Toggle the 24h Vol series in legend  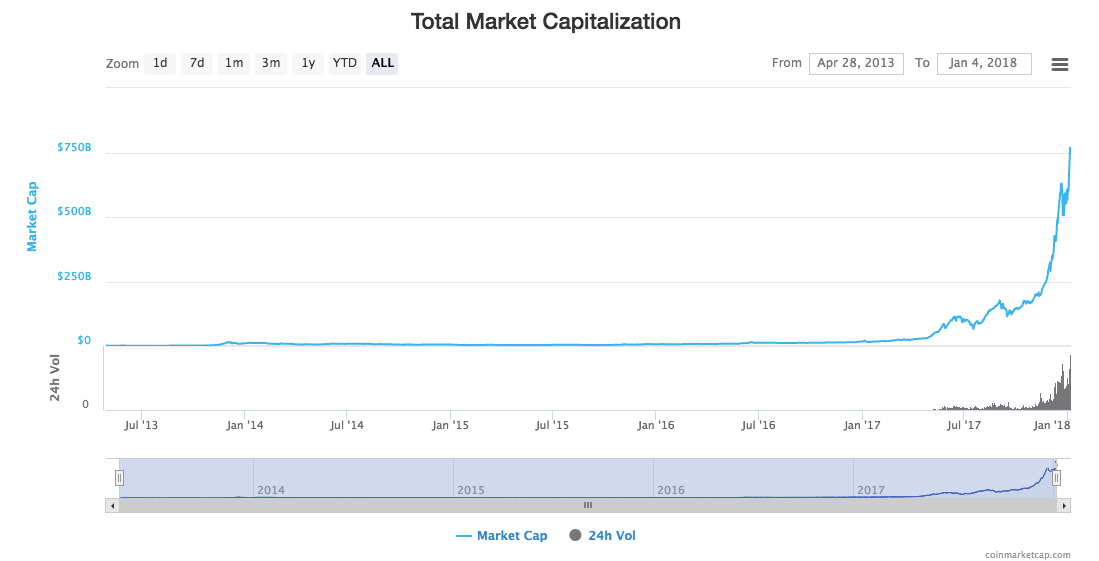[x=602, y=536]
